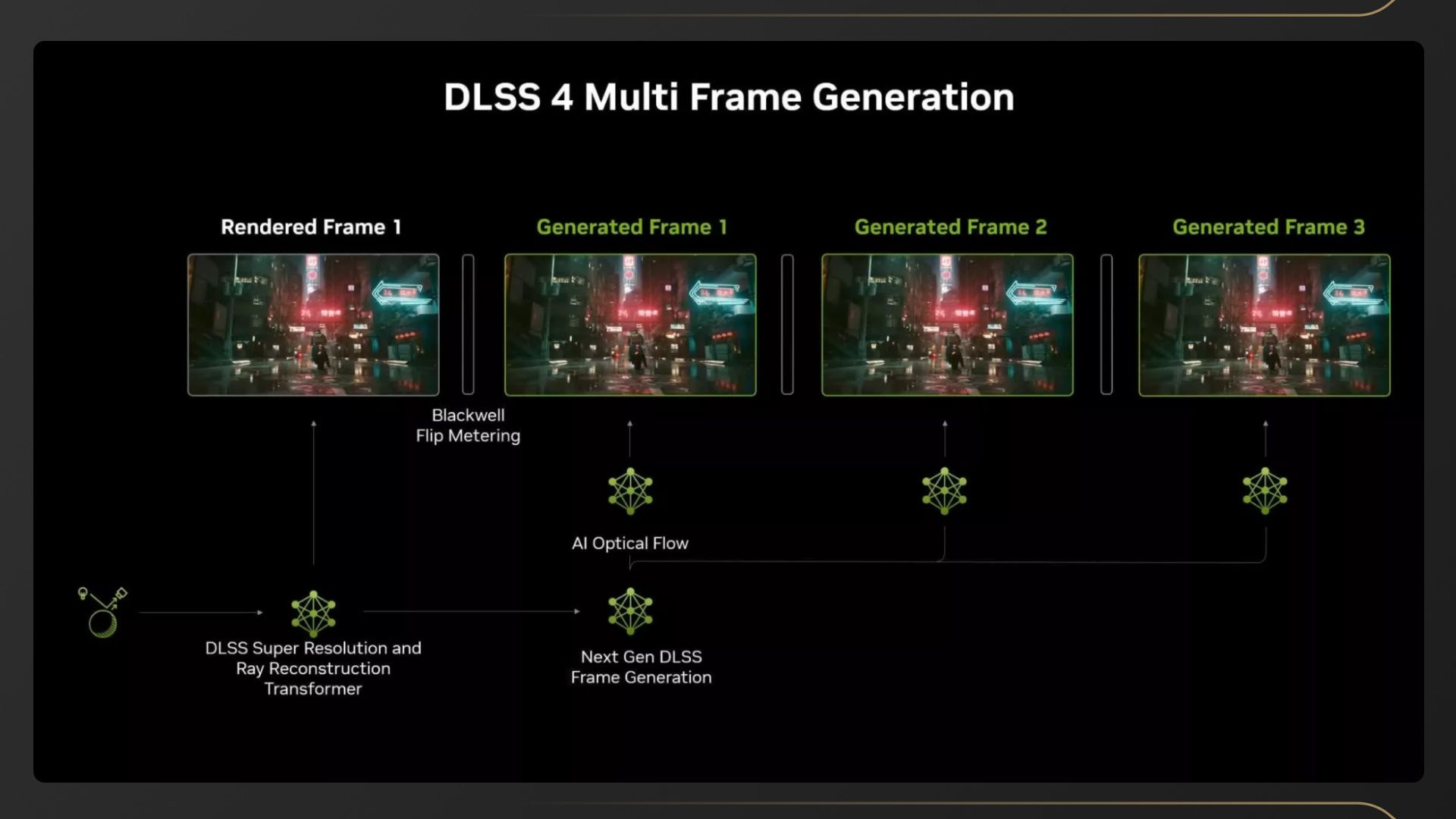
Task: Click the game engine input icon at left
Action: tap(102, 612)
